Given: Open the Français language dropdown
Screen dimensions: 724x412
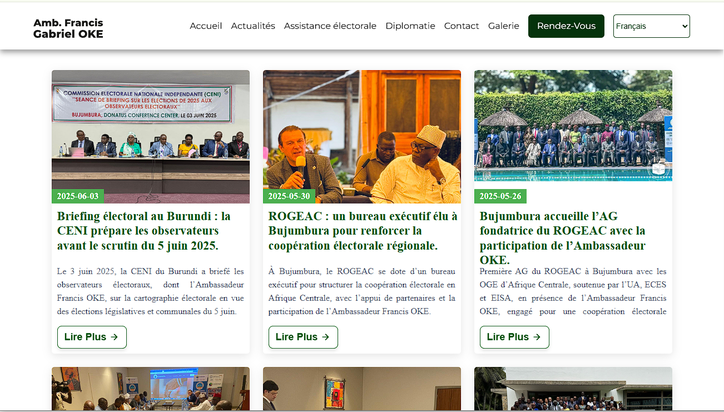Looking at the screenshot, I should [651, 26].
